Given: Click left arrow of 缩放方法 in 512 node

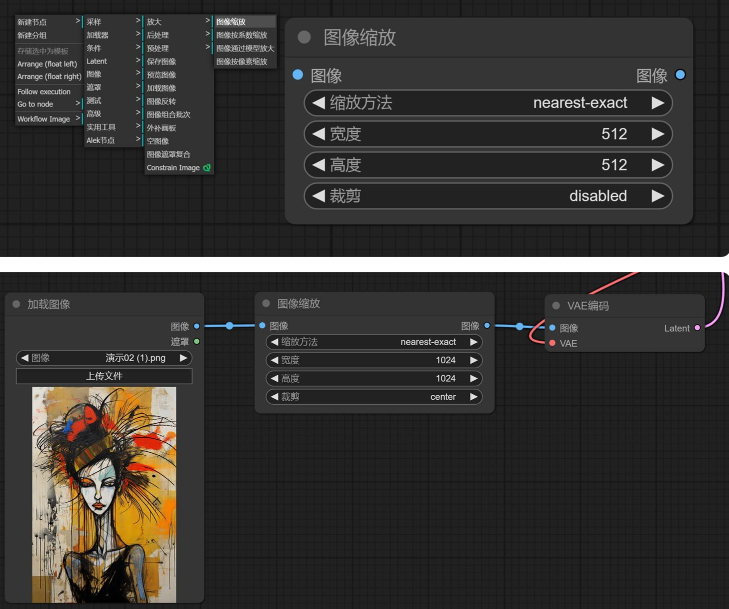Looking at the screenshot, I should coord(318,103).
